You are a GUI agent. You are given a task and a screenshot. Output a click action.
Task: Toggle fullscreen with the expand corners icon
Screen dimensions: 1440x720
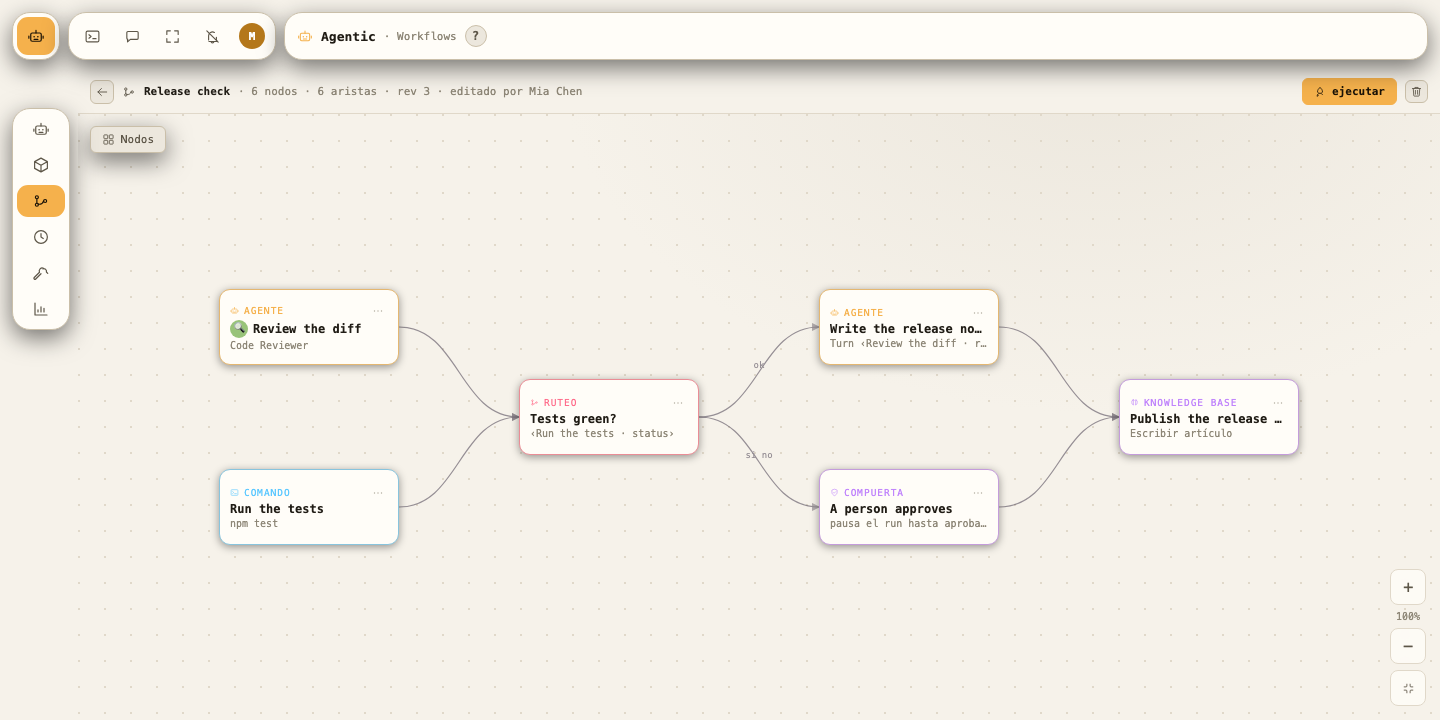[172, 36]
